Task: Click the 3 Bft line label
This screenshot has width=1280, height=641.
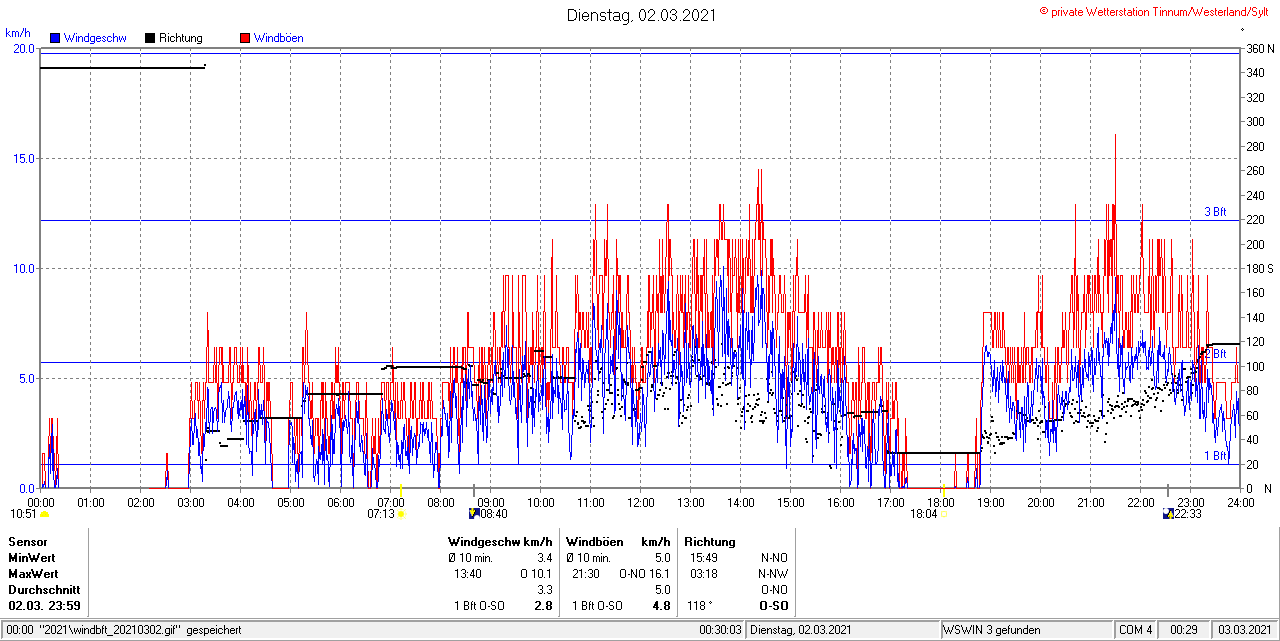Action: coord(1215,212)
